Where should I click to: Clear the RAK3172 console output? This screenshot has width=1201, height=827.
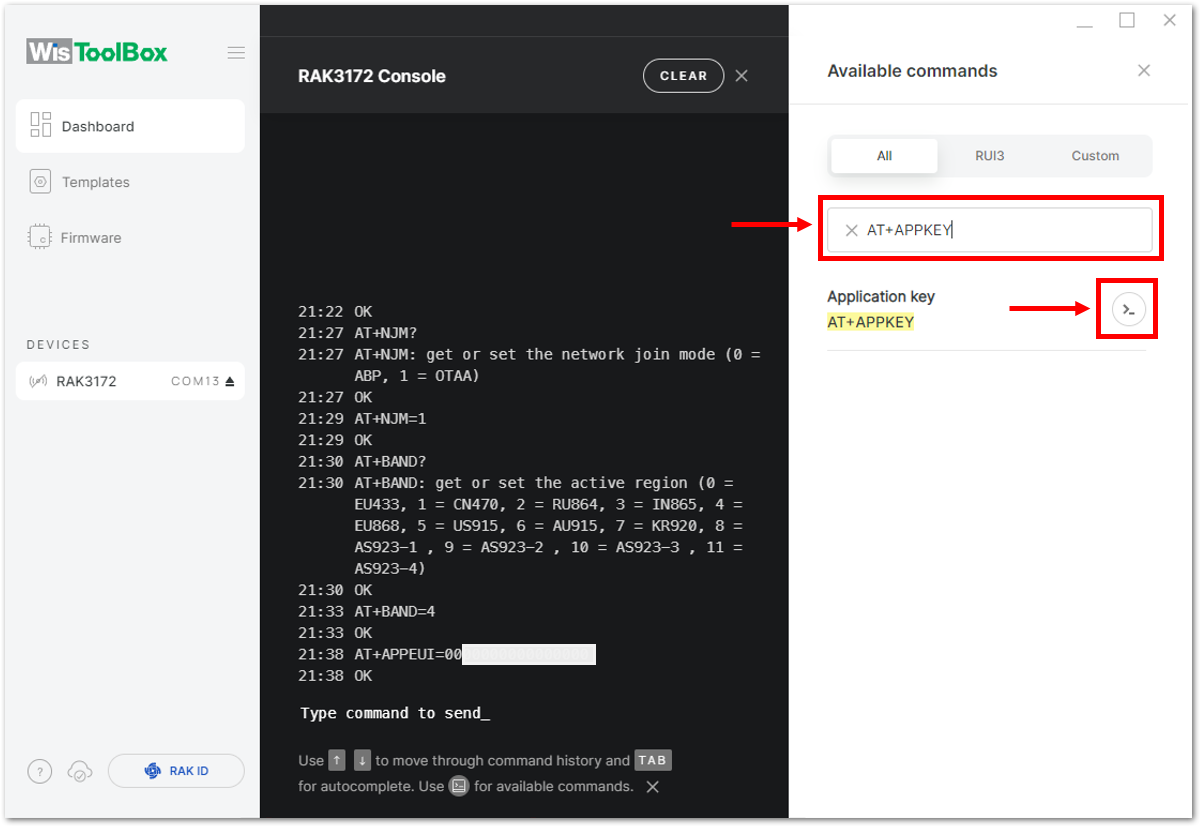tap(684, 76)
